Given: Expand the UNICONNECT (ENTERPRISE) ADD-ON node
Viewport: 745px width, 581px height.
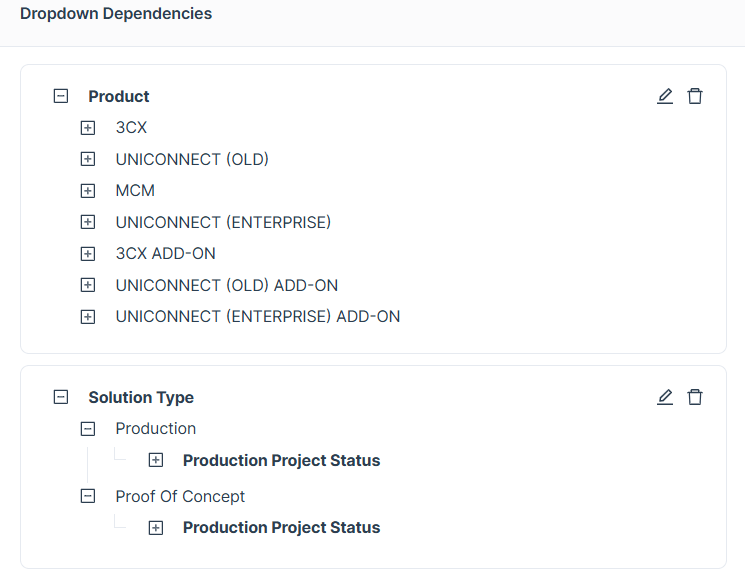Looking at the screenshot, I should (88, 316).
